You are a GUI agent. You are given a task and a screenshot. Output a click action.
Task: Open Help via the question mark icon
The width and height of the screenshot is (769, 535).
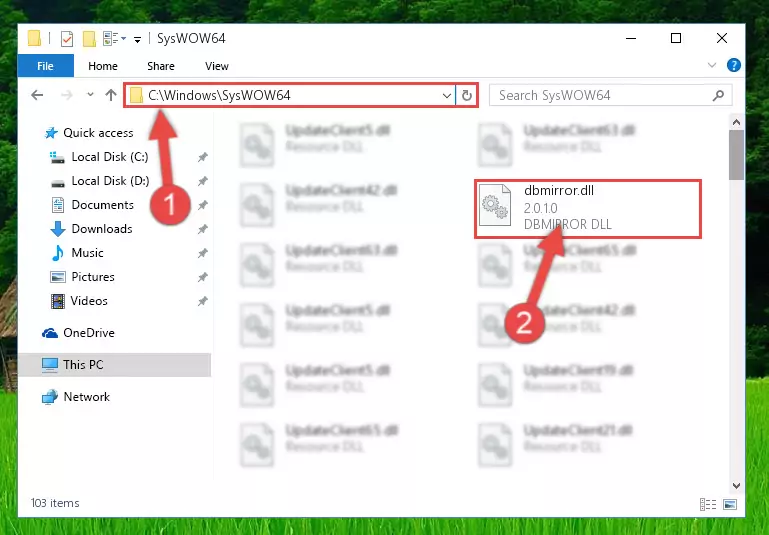(x=734, y=65)
